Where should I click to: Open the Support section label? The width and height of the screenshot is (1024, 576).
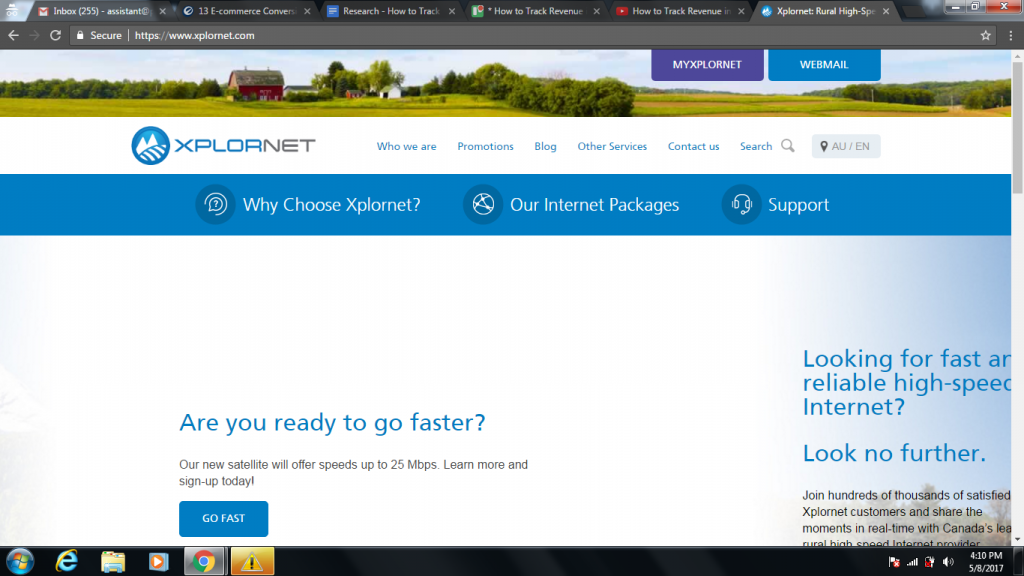799,205
